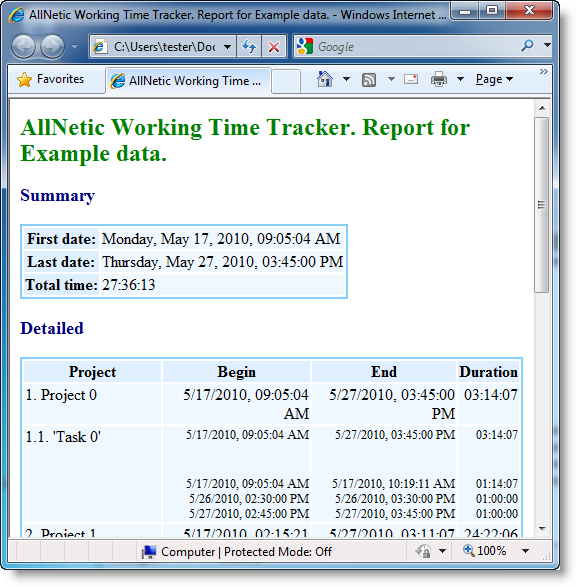Click the Internet Explorer logo in title bar

pyautogui.click(x=16, y=15)
